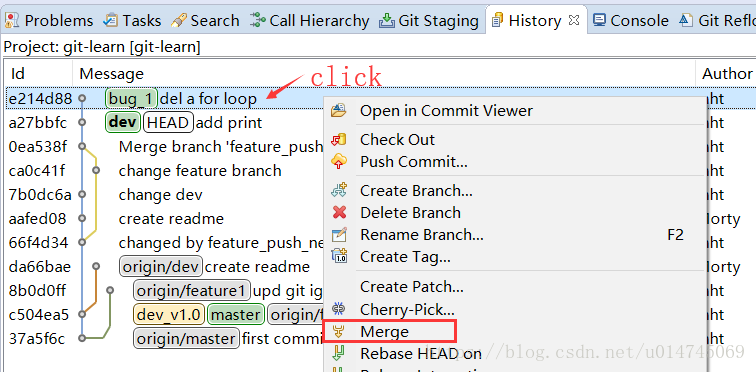
Task: Select commit id e214d88
Action: [x=40, y=99]
